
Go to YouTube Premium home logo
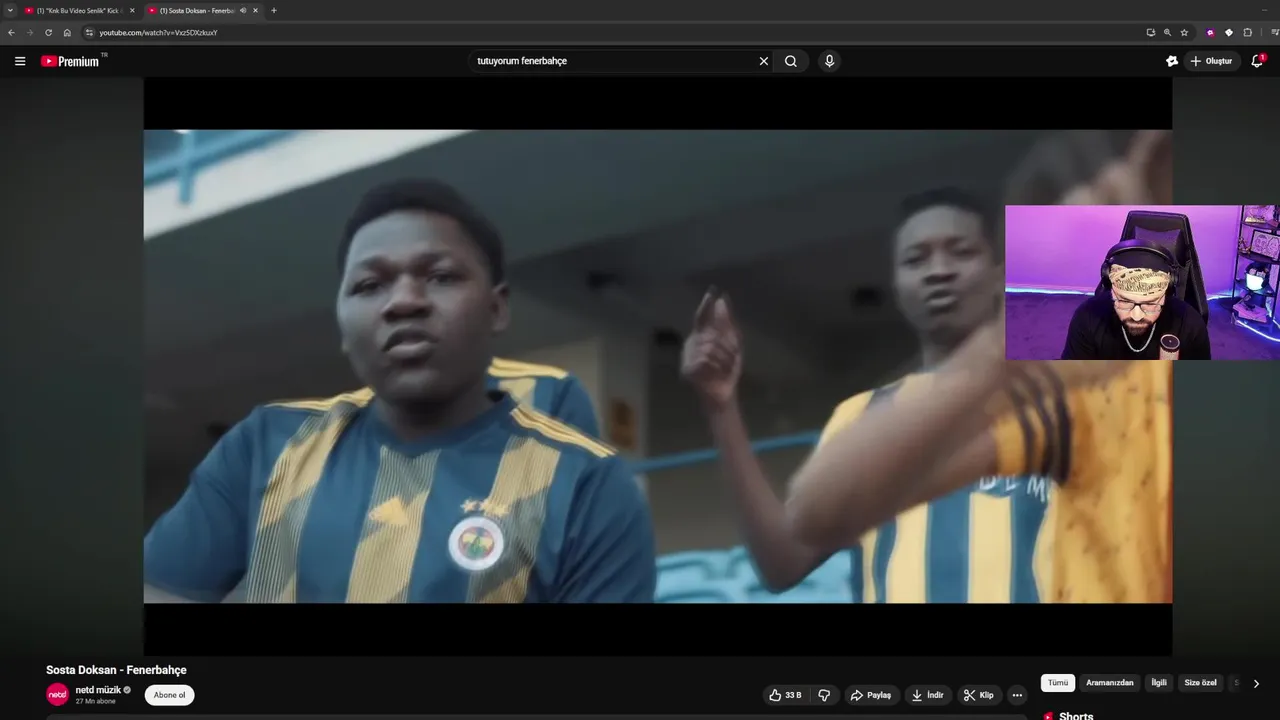72,61
